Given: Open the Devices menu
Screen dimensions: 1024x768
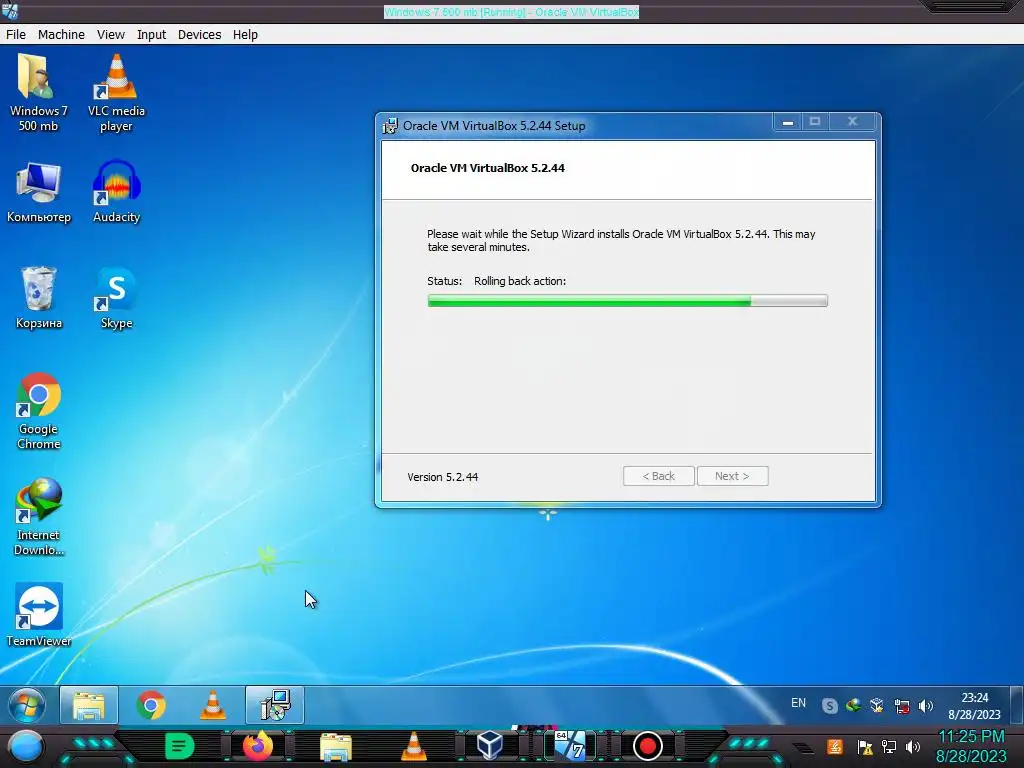Looking at the screenshot, I should pos(199,35).
